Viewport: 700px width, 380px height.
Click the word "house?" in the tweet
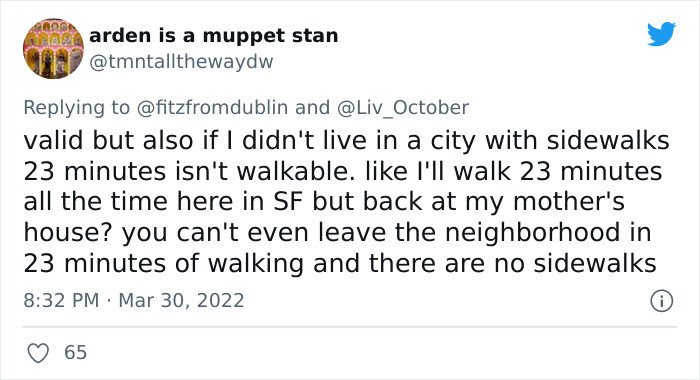(x=69, y=233)
